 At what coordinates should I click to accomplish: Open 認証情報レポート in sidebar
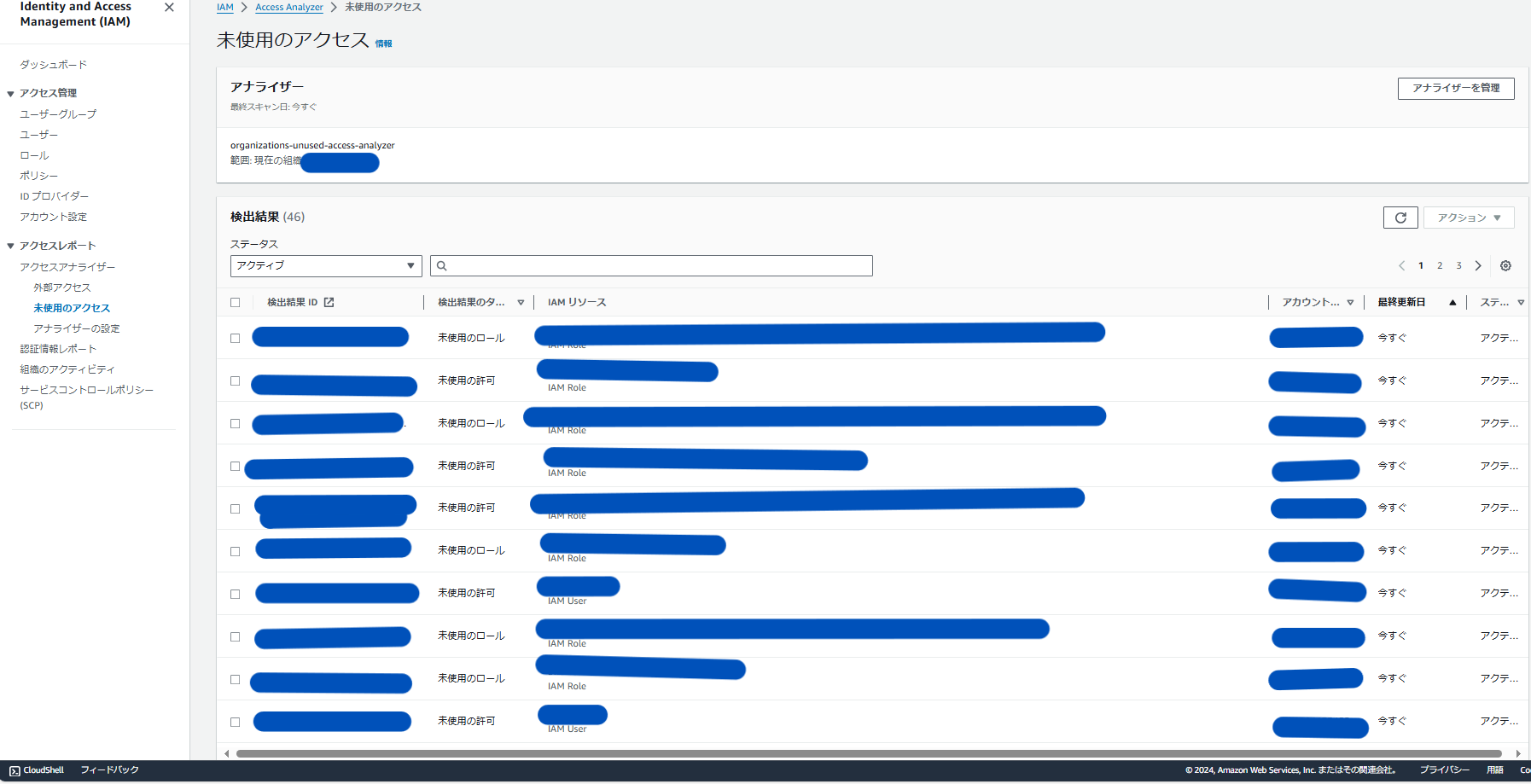(x=58, y=349)
